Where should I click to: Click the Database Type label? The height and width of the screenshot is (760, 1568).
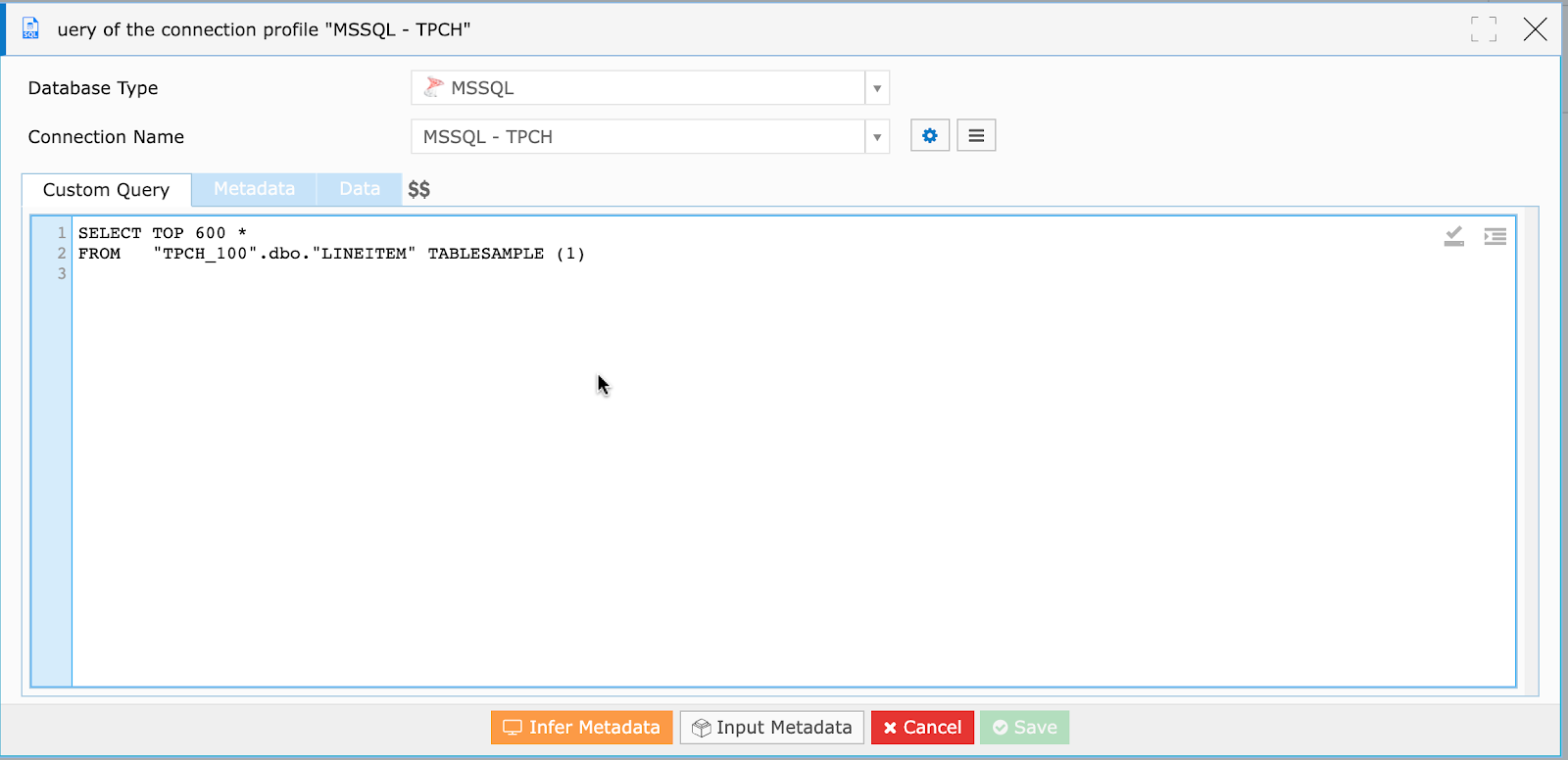pos(93,88)
